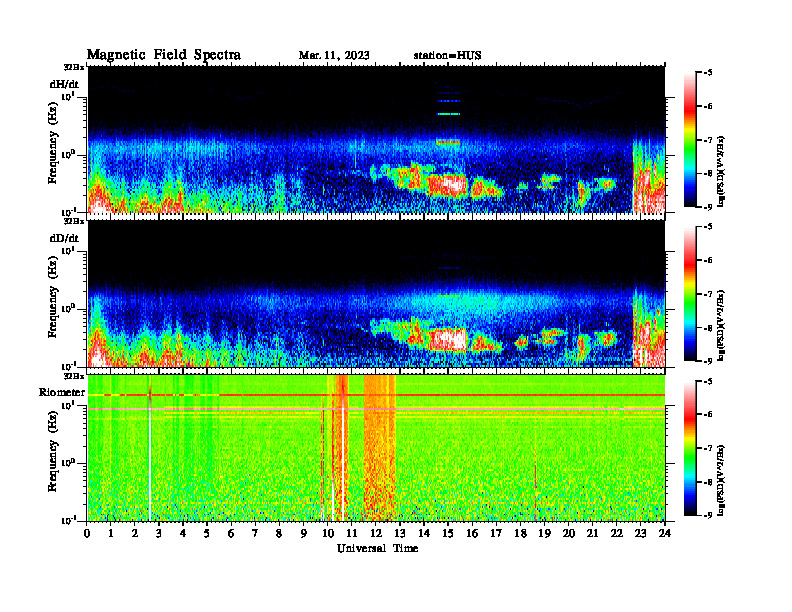Click the top spectrogram color bar
Viewport: 792px width, 612px height.
click(x=690, y=140)
